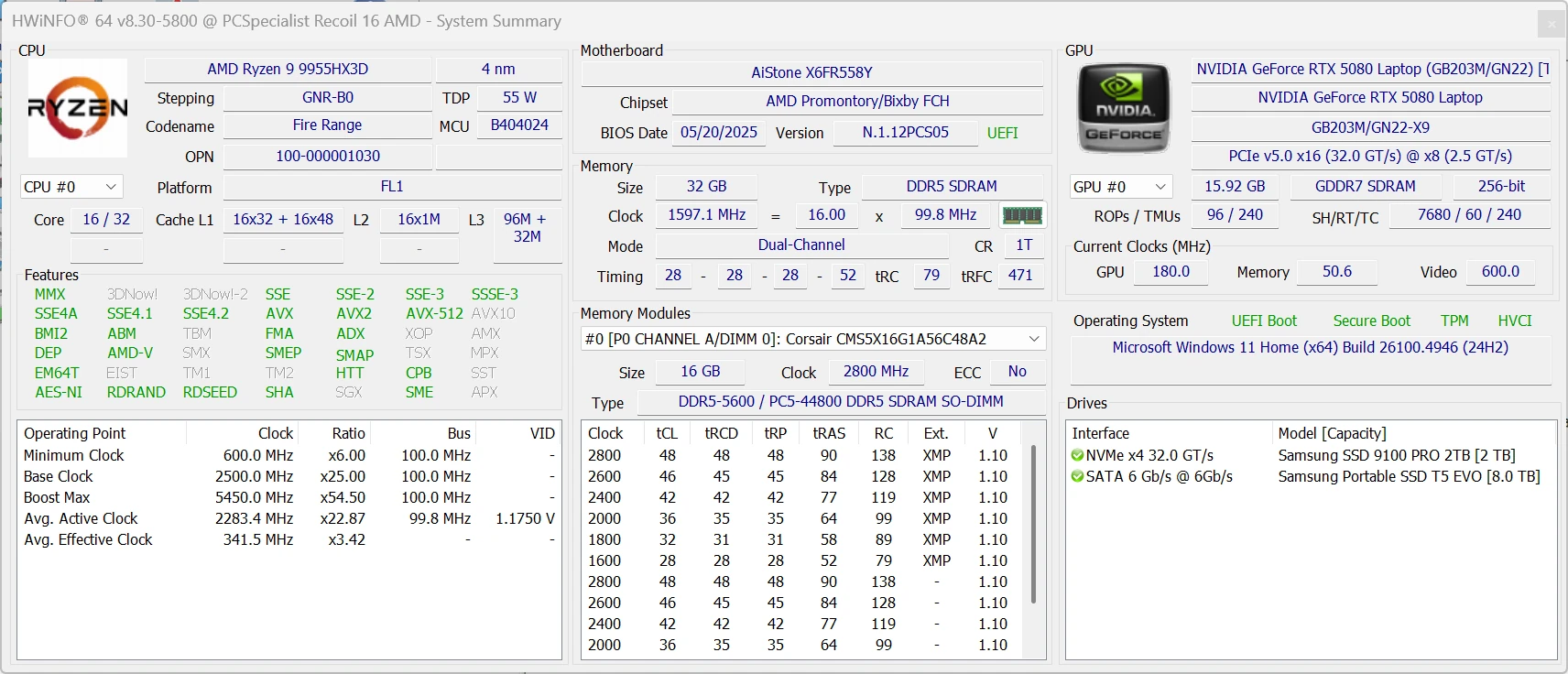The height and width of the screenshot is (674, 1568).
Task: Click the 7680 / 60 / 240 shaders value
Action: coord(1469,215)
